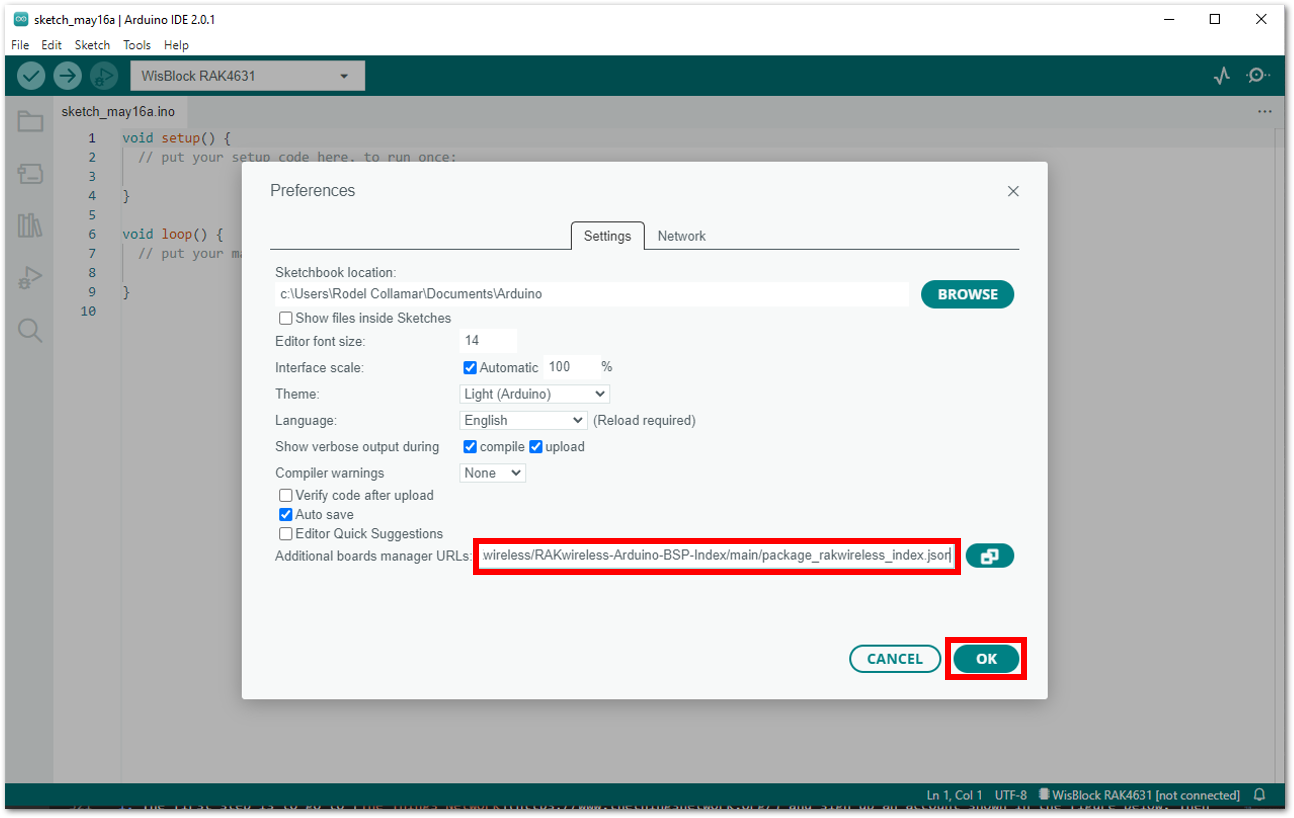The height and width of the screenshot is (818, 1294).
Task: Open the Library Manager sidebar icon
Action: 30,225
